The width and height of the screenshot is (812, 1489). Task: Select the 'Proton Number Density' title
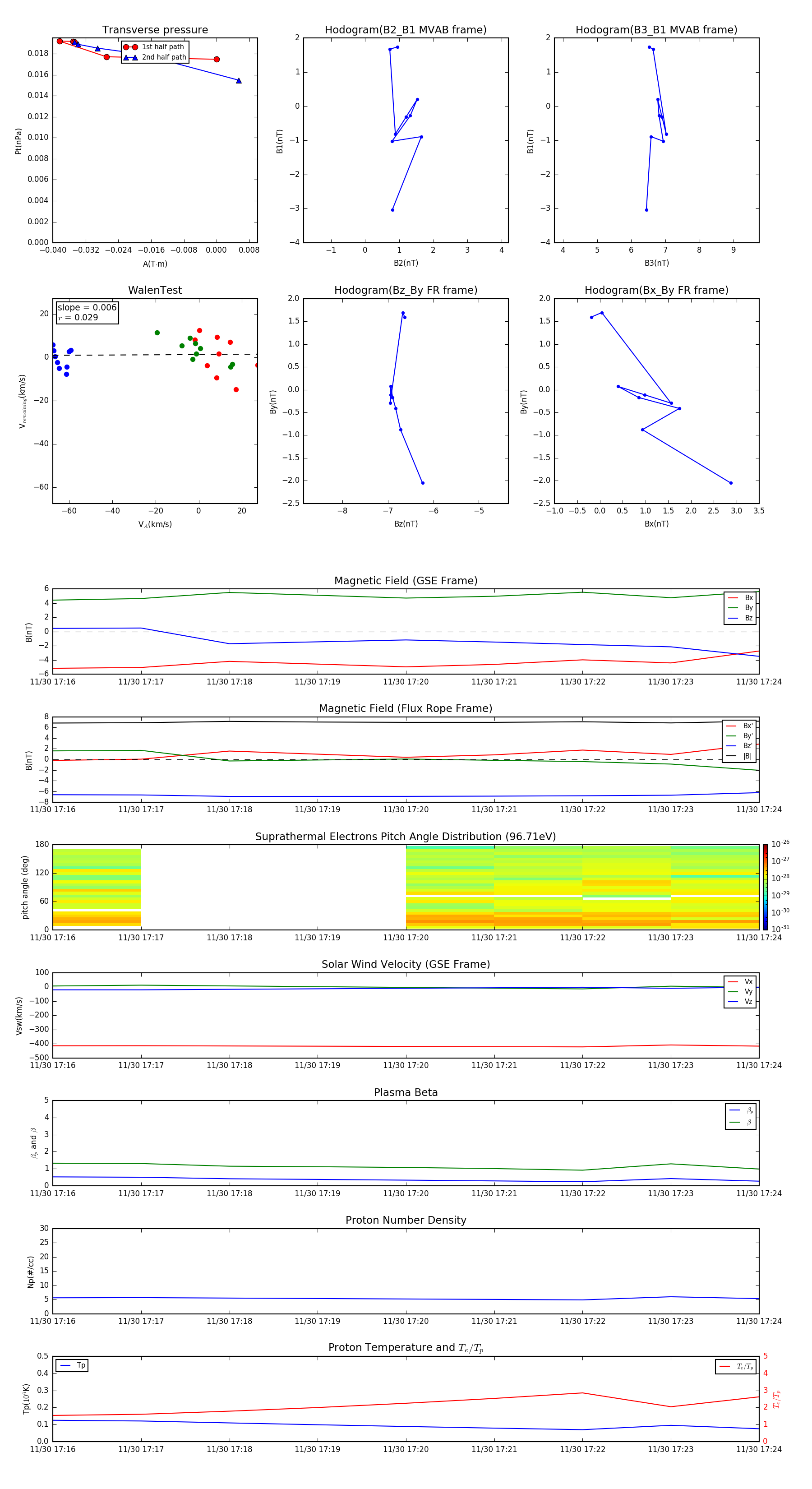(406, 1220)
